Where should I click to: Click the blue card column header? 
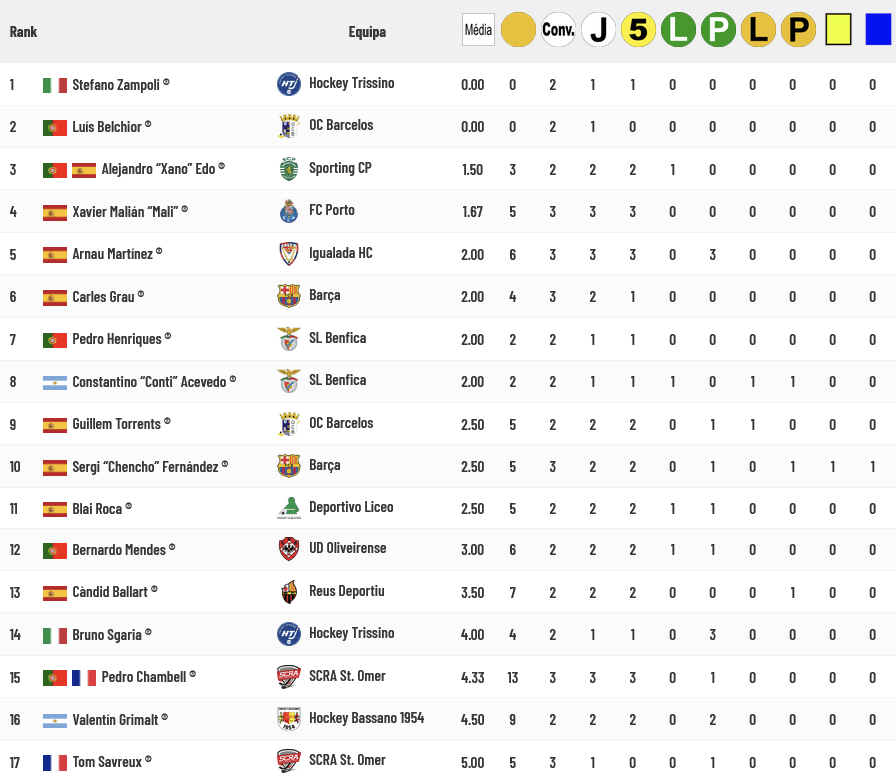click(878, 31)
